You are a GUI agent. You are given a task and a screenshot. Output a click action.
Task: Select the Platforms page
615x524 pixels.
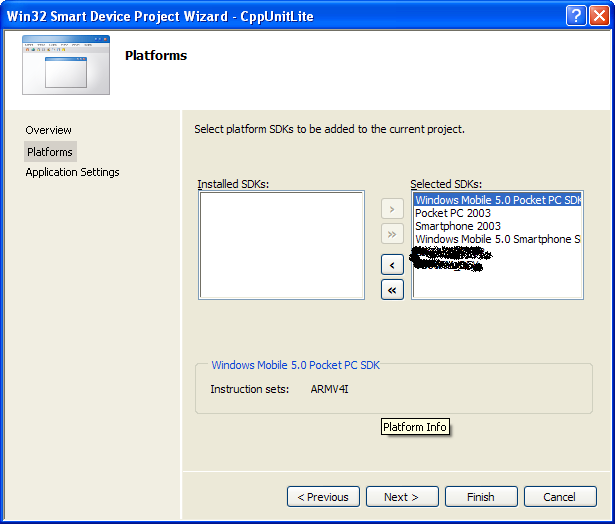[x=50, y=152]
